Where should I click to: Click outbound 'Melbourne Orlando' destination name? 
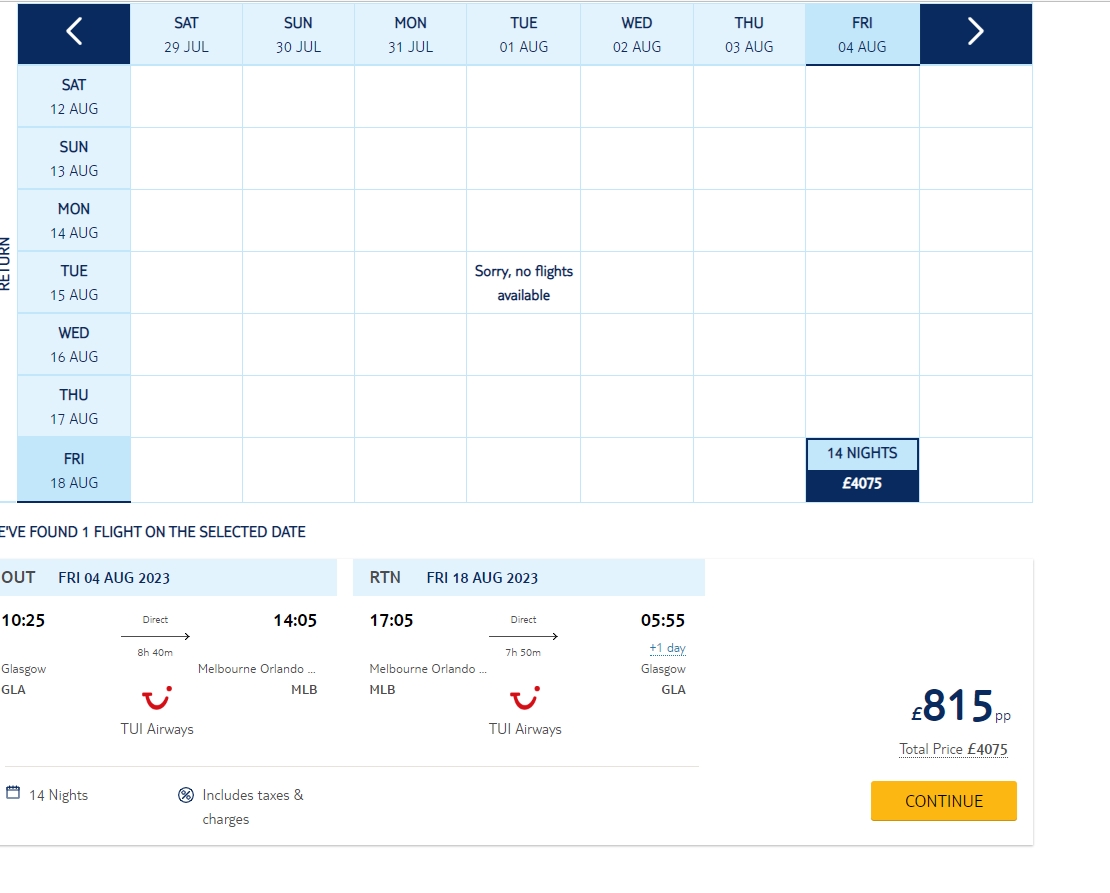click(257, 669)
